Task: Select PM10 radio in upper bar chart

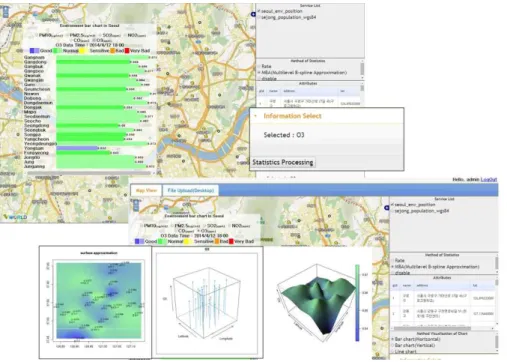Action: 37,35
